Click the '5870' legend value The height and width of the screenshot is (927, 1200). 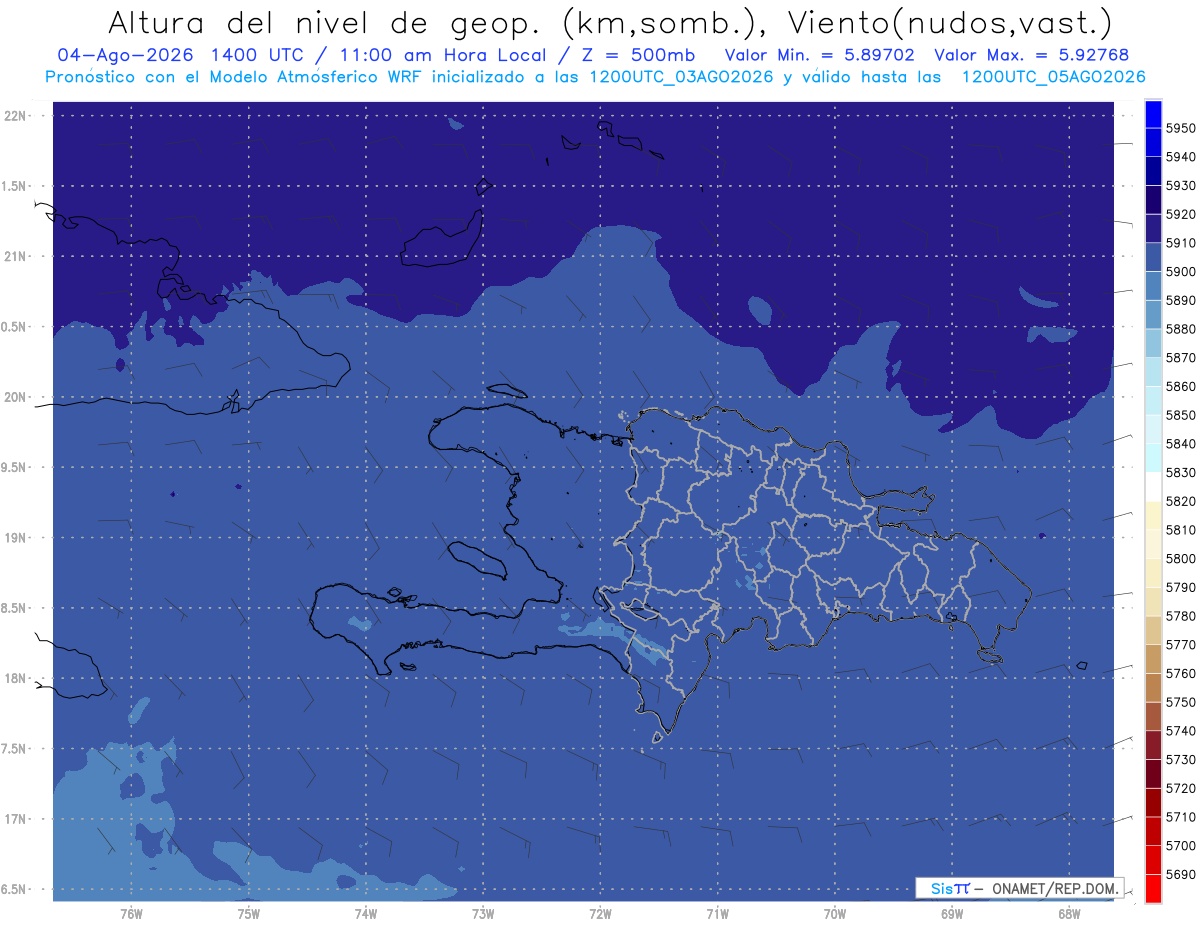point(1181,358)
